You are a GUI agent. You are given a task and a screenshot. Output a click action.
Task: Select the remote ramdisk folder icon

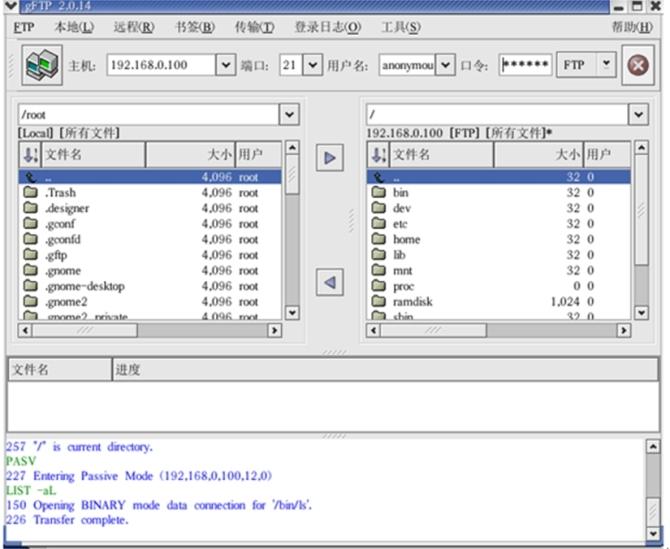pos(378,301)
